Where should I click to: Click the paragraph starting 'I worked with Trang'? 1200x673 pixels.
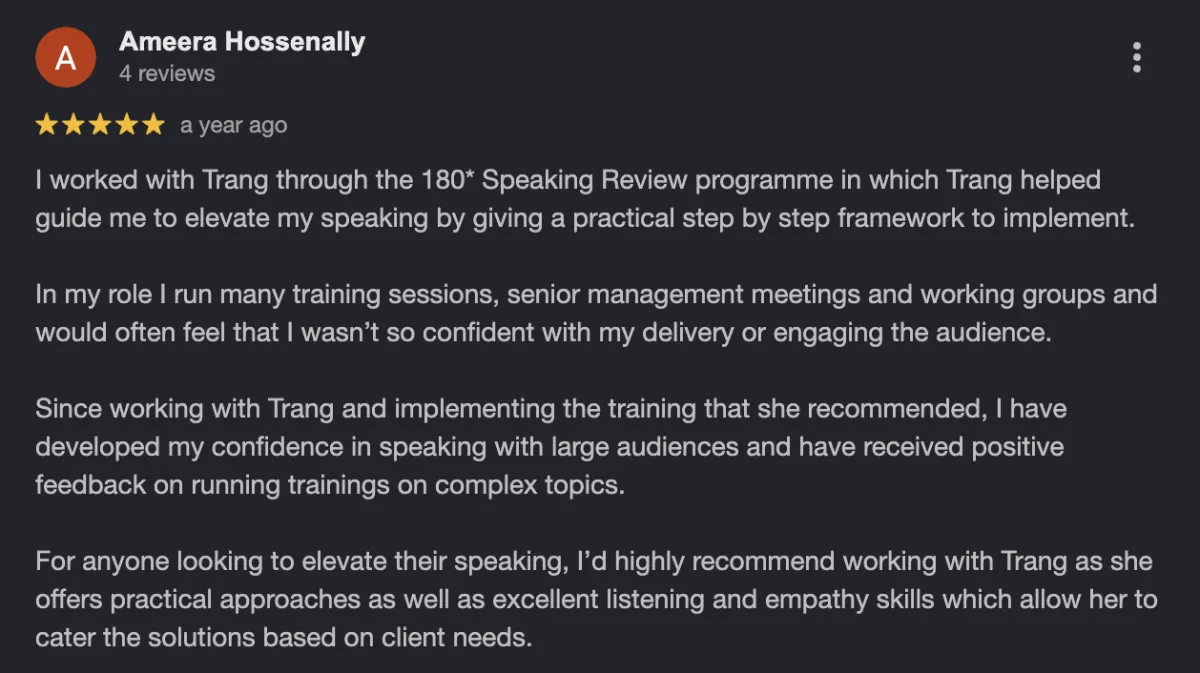[x=586, y=200]
